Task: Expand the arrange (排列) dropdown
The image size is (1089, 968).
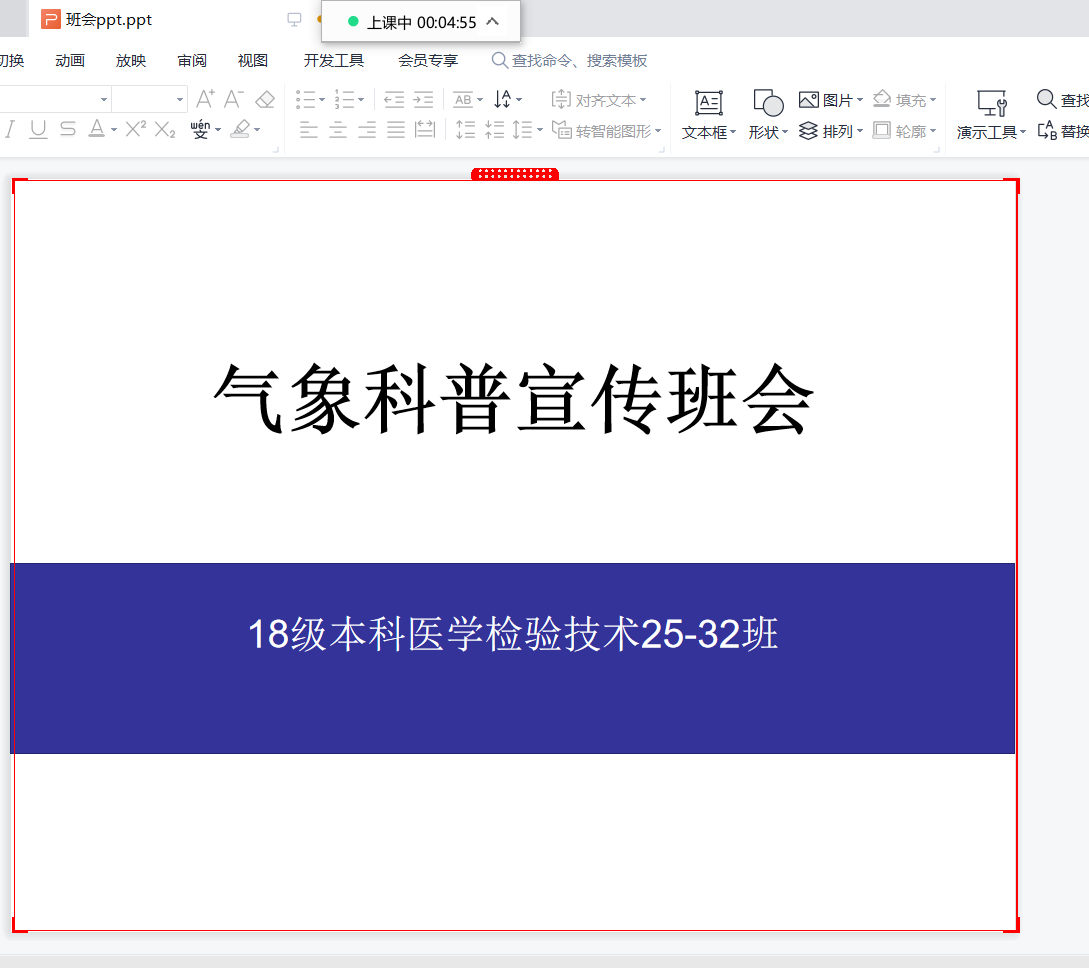Action: (860, 131)
